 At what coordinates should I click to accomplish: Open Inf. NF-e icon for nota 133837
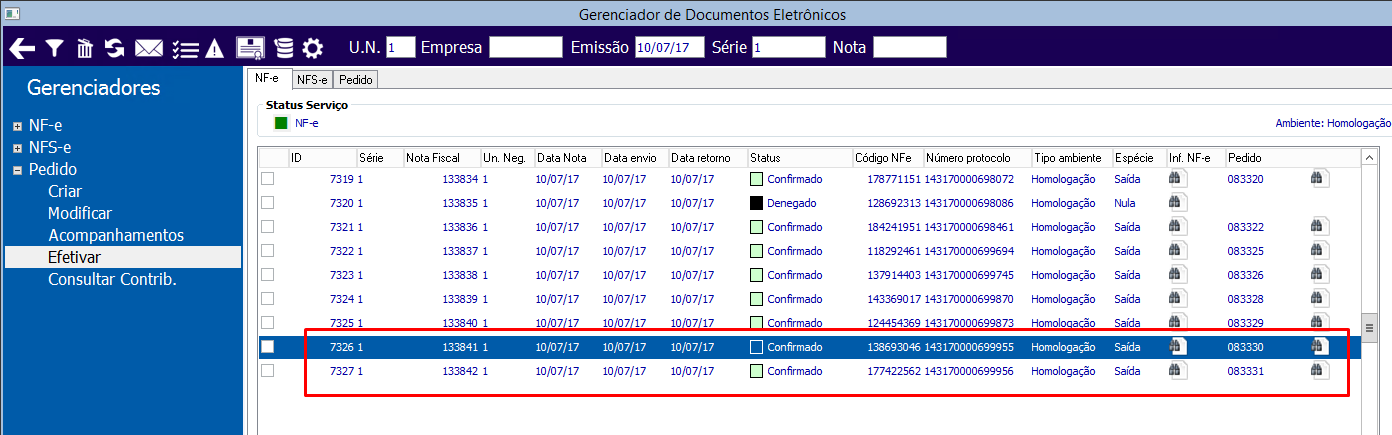pos(1177,251)
